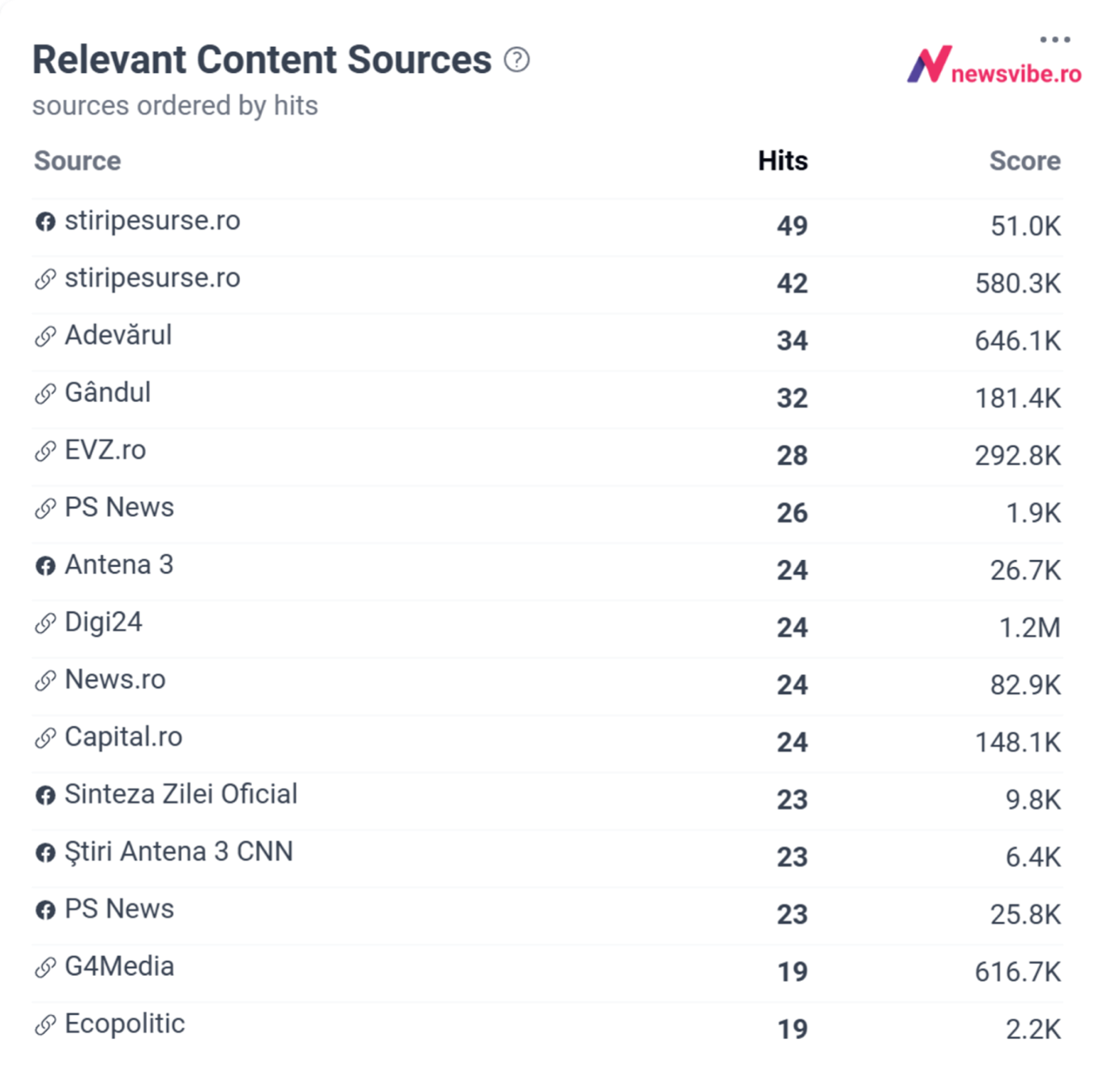Click the link icon next to Adevărul
Screen dimensions: 1099x1092
coord(45,337)
